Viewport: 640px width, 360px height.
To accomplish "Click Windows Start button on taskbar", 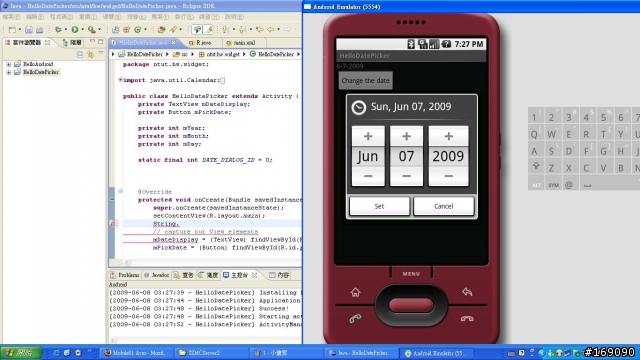I will (x=21, y=353).
